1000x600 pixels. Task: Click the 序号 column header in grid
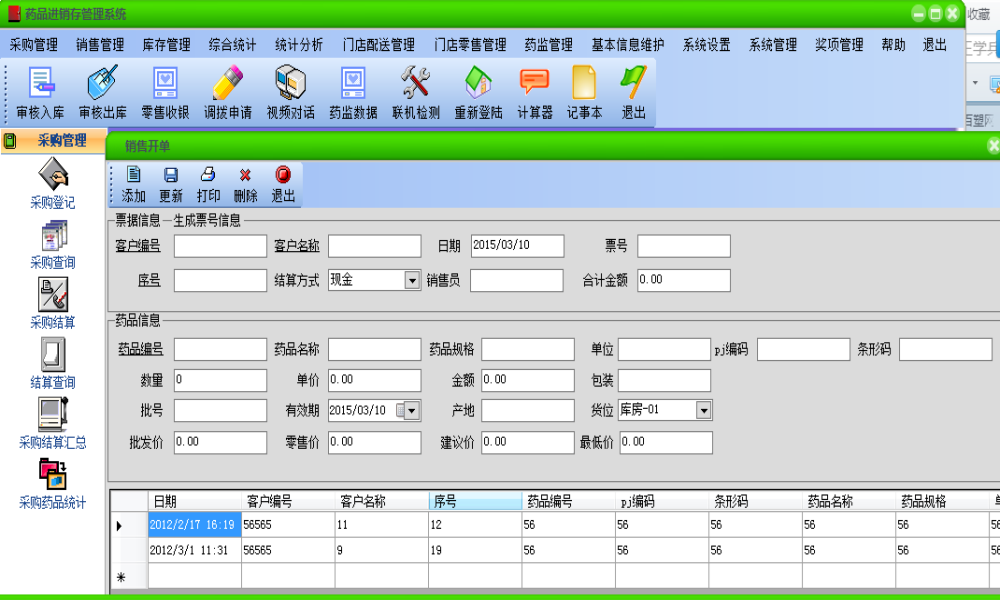tap(475, 501)
